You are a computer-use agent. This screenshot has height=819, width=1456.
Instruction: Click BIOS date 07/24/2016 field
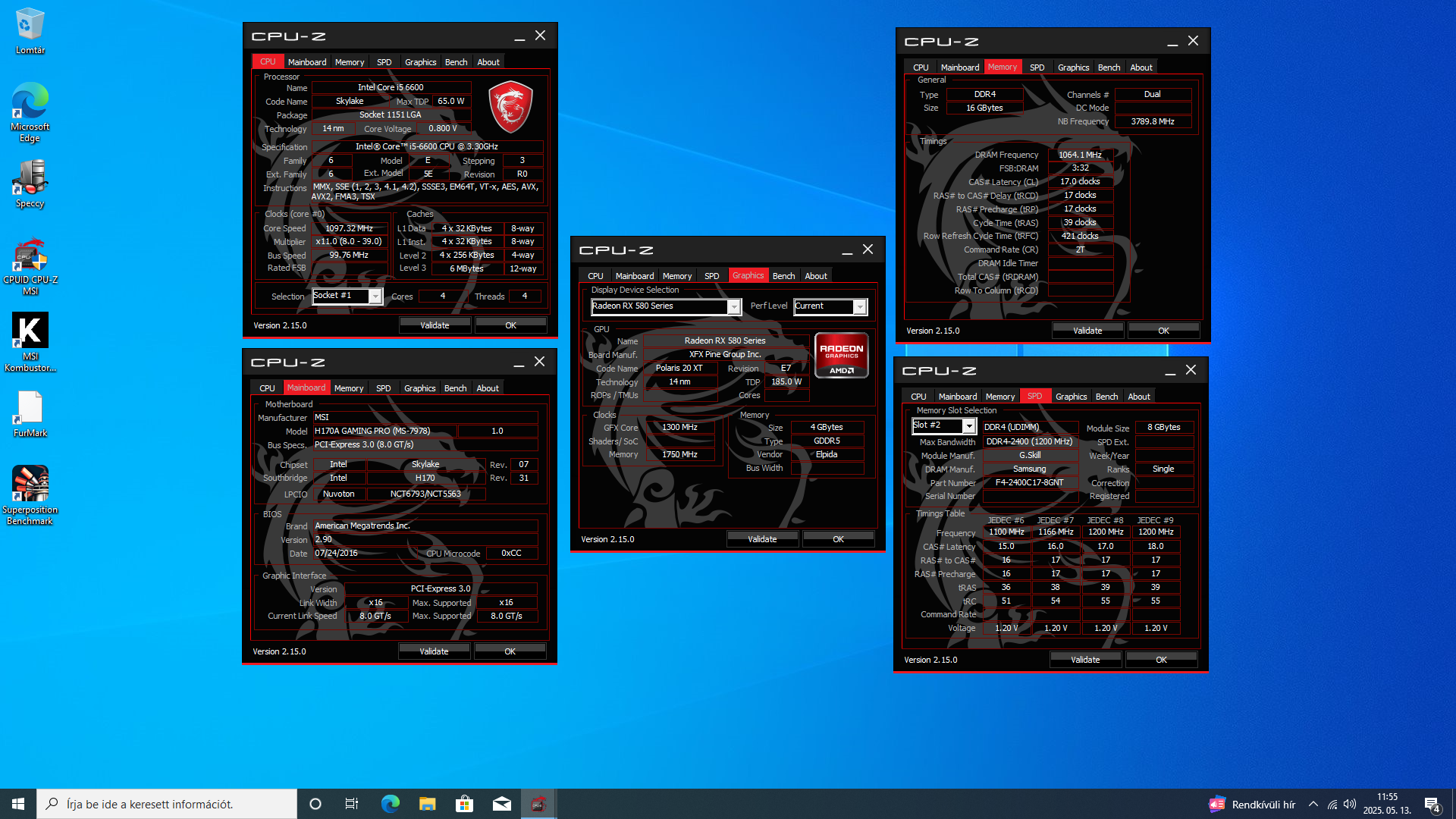(x=364, y=553)
